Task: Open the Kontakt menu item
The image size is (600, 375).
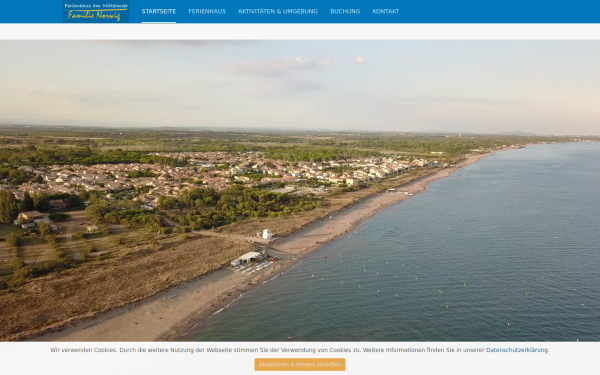Action: coord(386,11)
